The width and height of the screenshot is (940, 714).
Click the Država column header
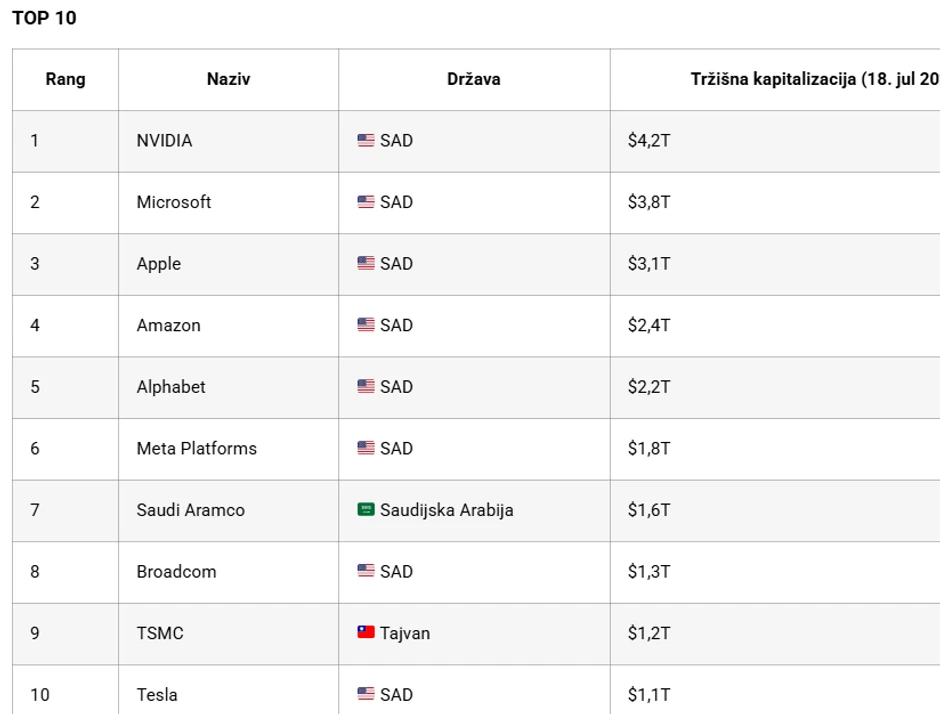coord(474,80)
